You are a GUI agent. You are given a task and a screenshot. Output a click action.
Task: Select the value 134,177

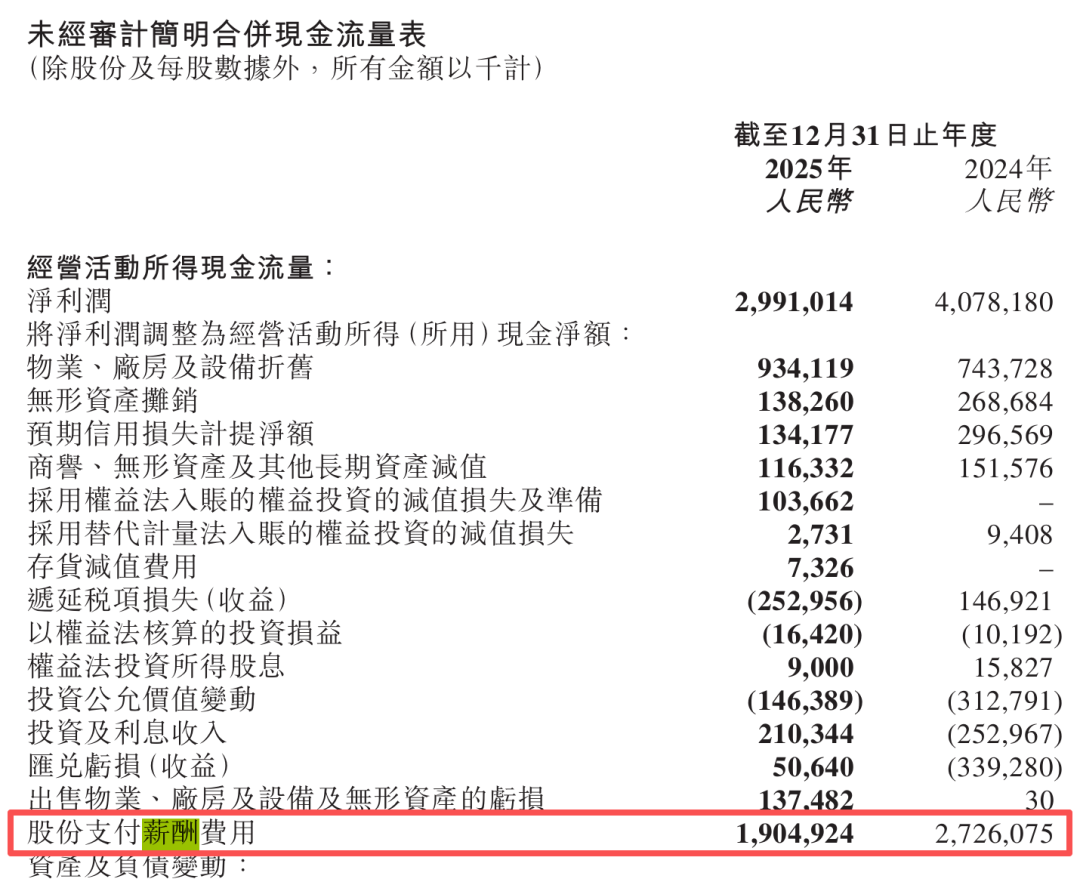coord(806,434)
